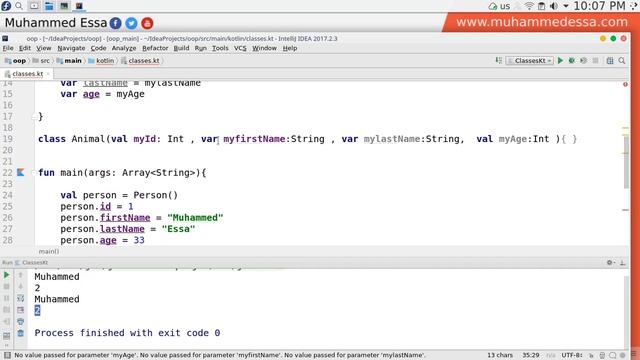
Task: Collapse main function using line 22 fold marker
Action: pyautogui.click(x=34, y=173)
